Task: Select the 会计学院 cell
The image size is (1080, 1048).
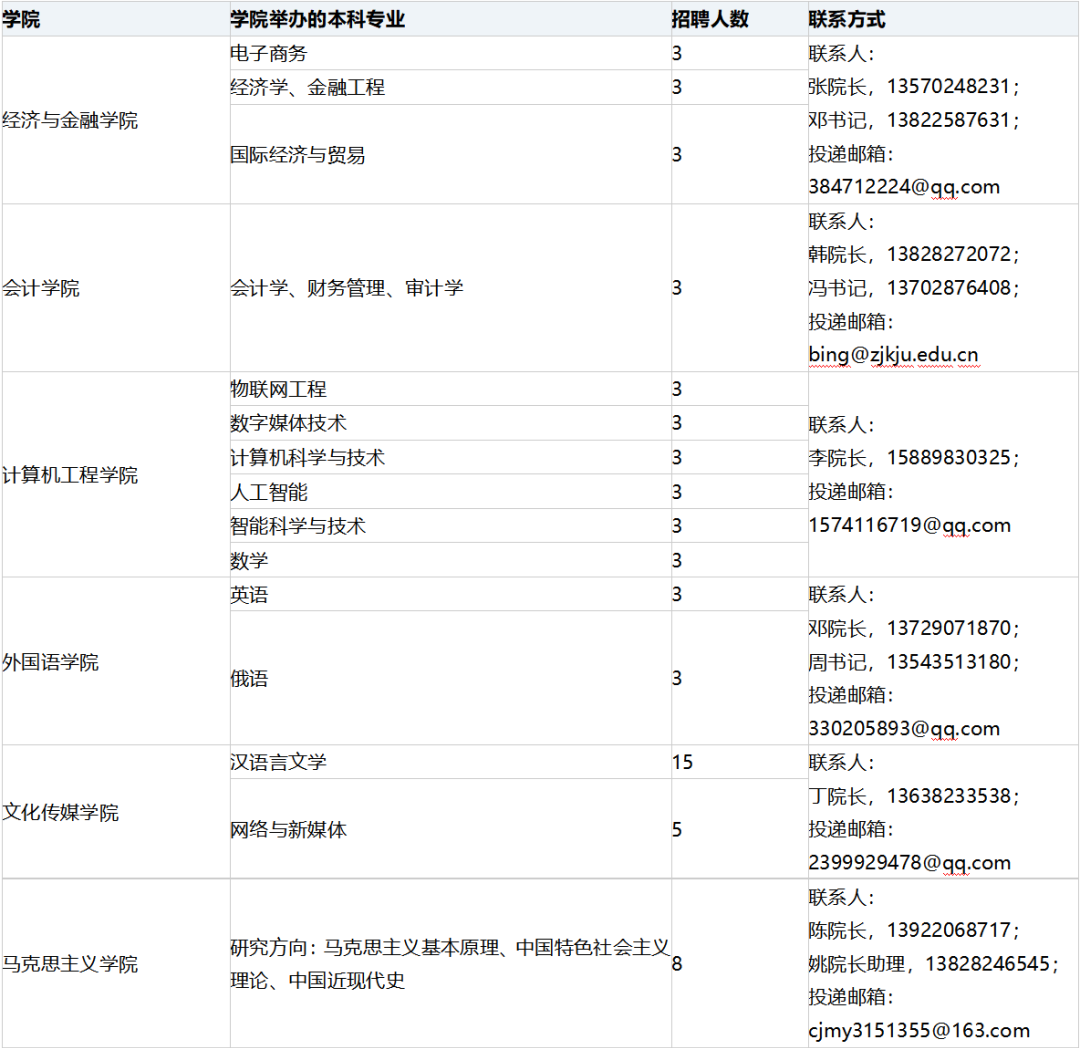Action: pyautogui.click(x=116, y=288)
